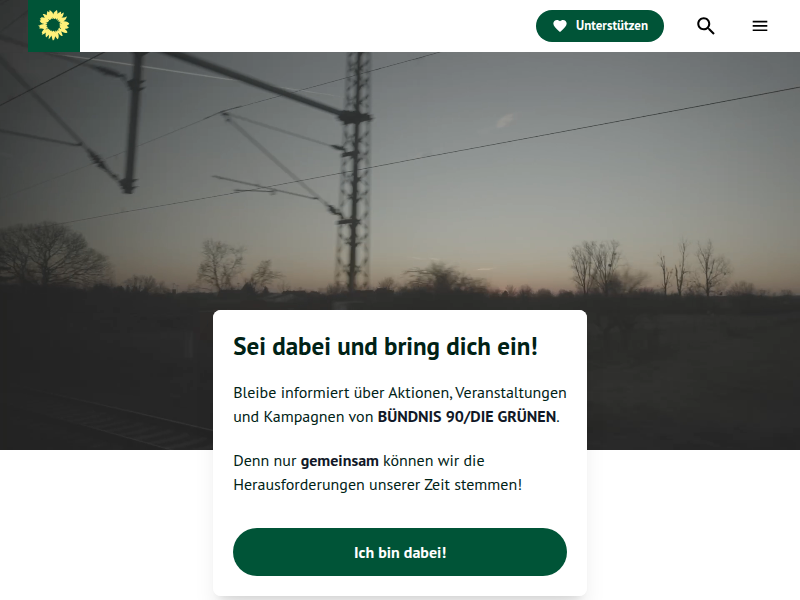The height and width of the screenshot is (600, 800).
Task: Click the sunflower logo of Die Grünen
Action: (54, 26)
